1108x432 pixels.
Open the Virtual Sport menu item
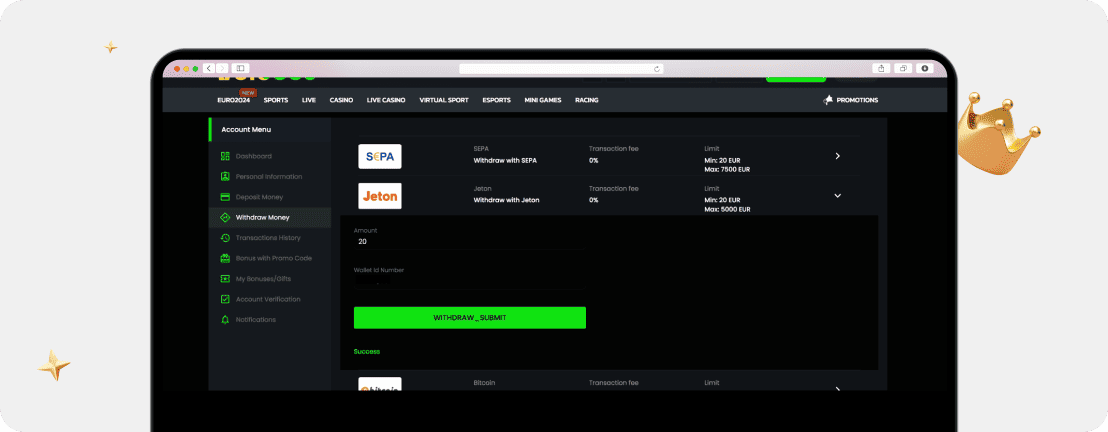point(443,100)
